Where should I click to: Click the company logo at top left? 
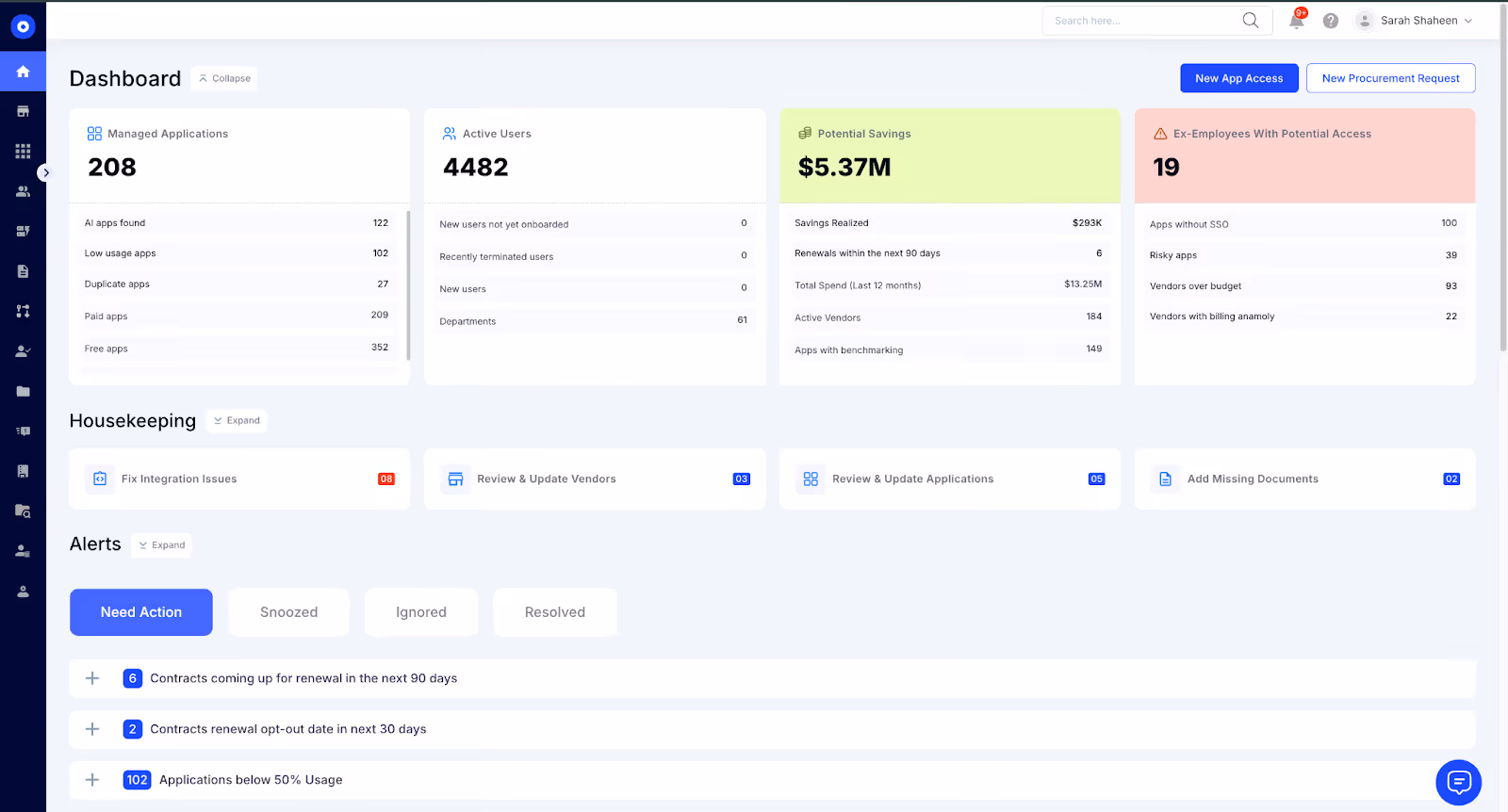[23, 26]
